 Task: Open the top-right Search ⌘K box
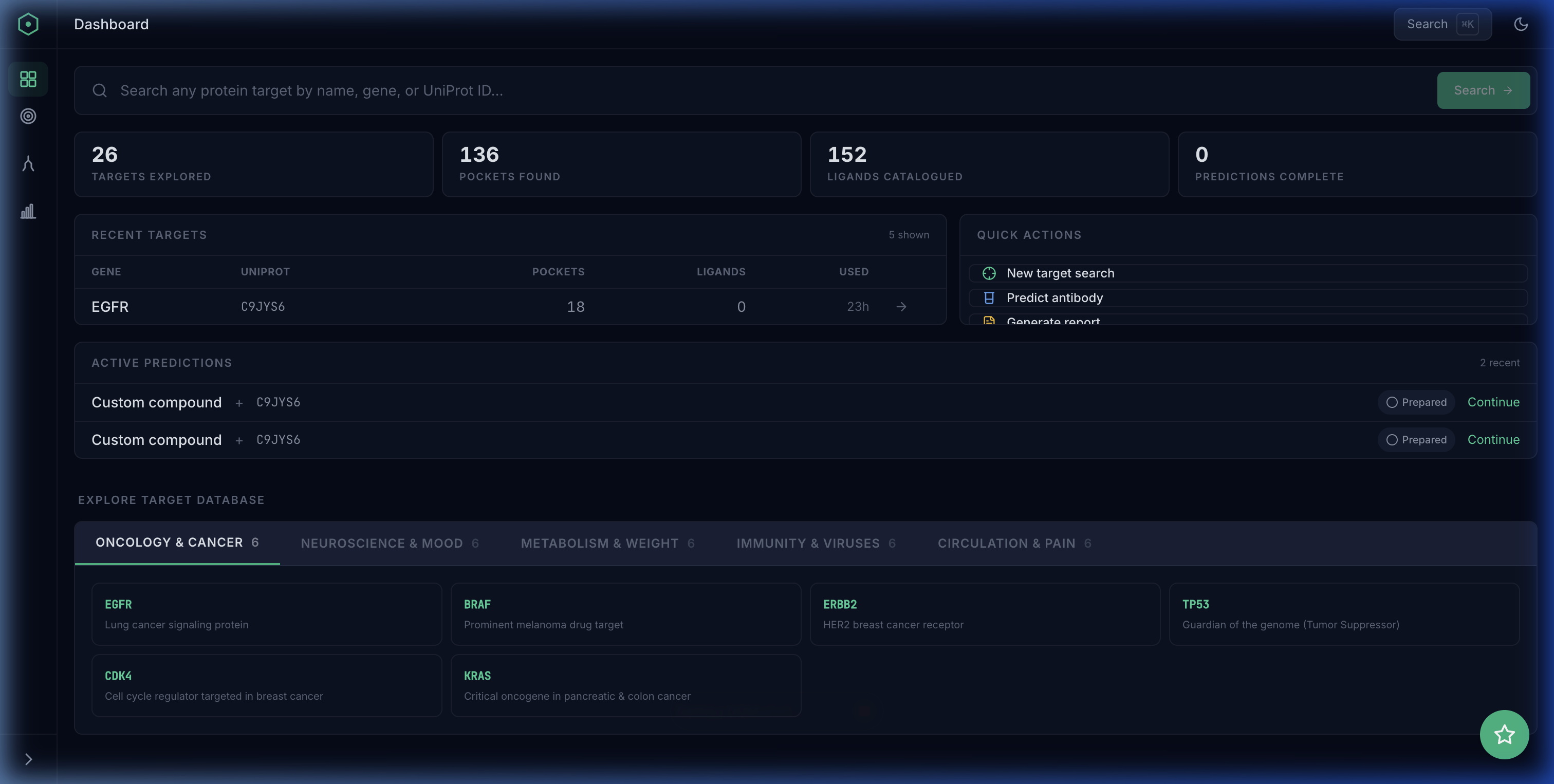coord(1442,24)
